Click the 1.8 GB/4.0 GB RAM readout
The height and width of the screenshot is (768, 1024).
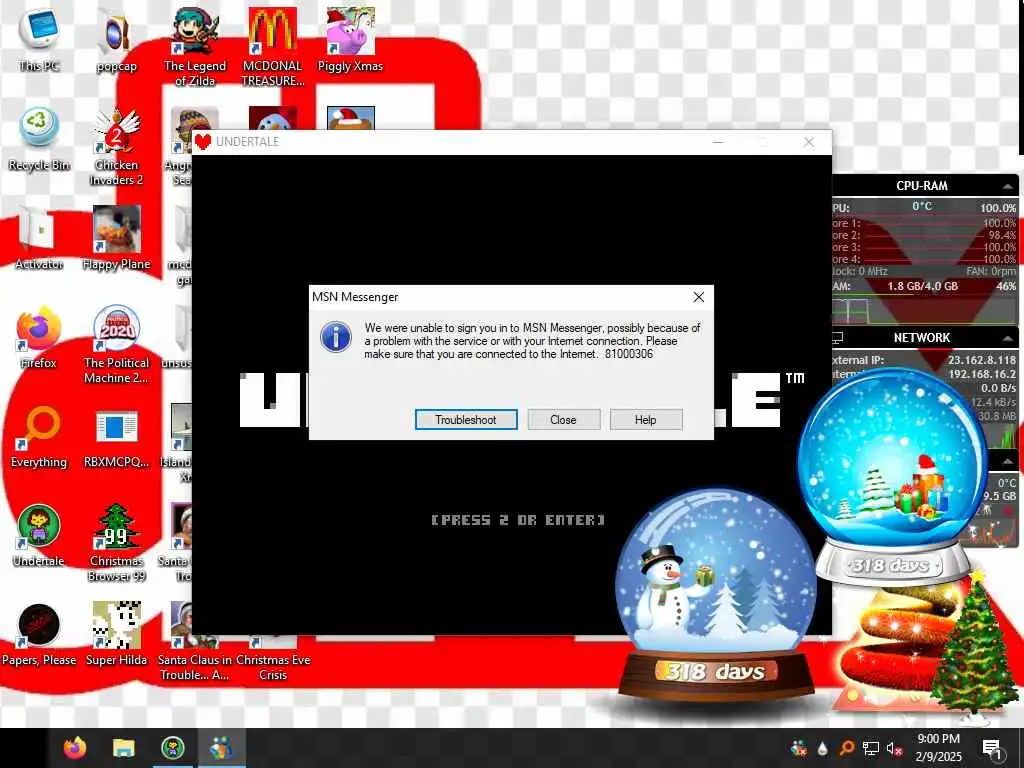pyautogui.click(x=922, y=286)
